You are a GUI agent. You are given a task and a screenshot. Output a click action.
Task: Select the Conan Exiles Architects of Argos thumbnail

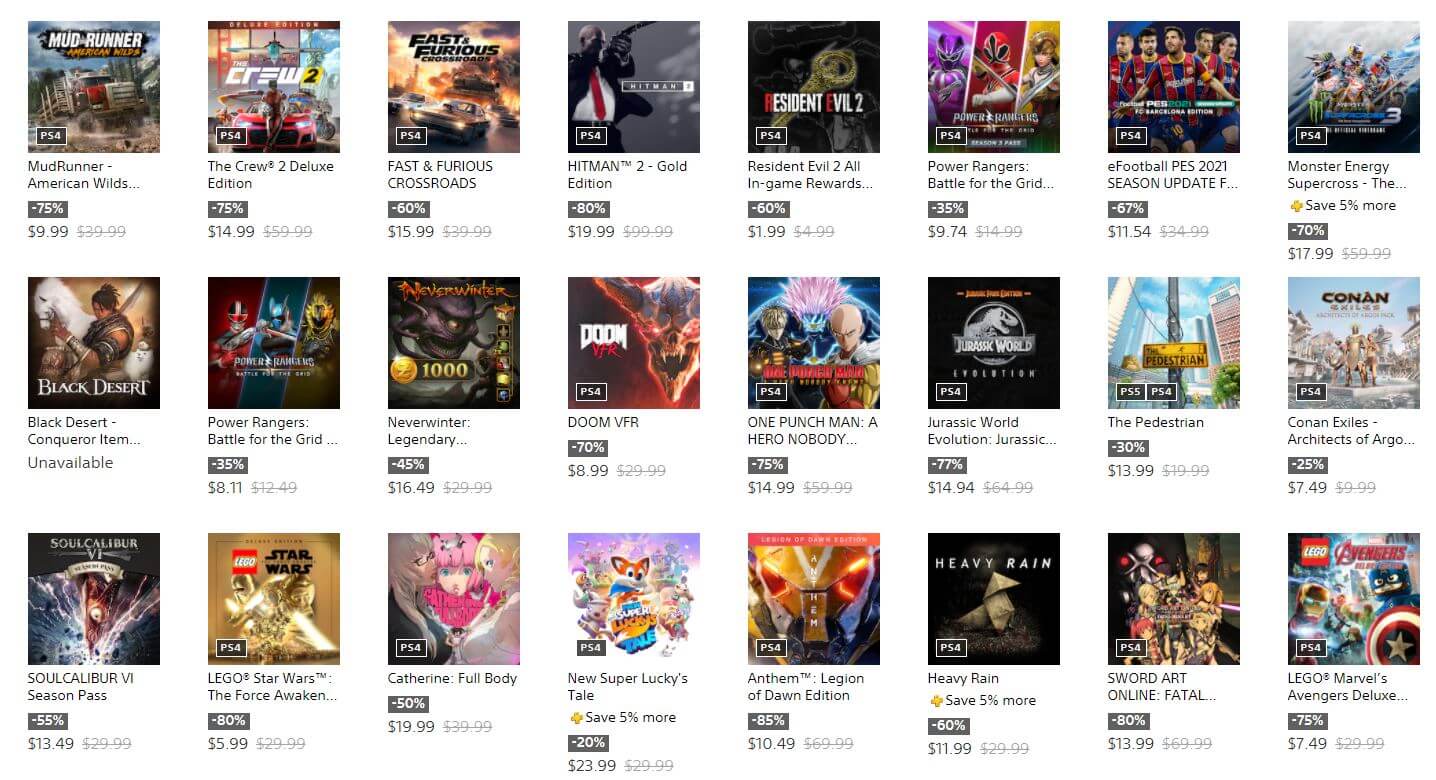coord(1354,343)
